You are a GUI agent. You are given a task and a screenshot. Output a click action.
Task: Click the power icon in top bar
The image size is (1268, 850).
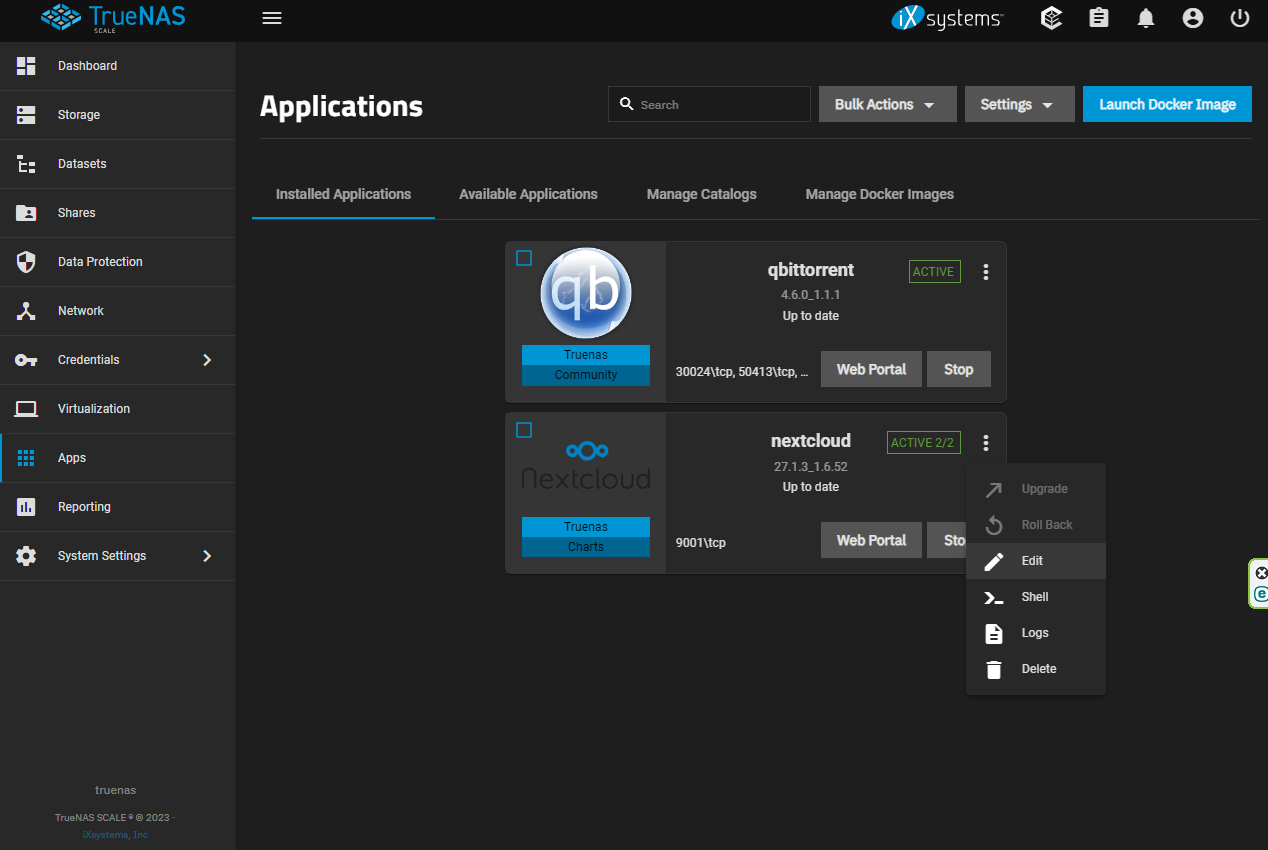tap(1240, 18)
